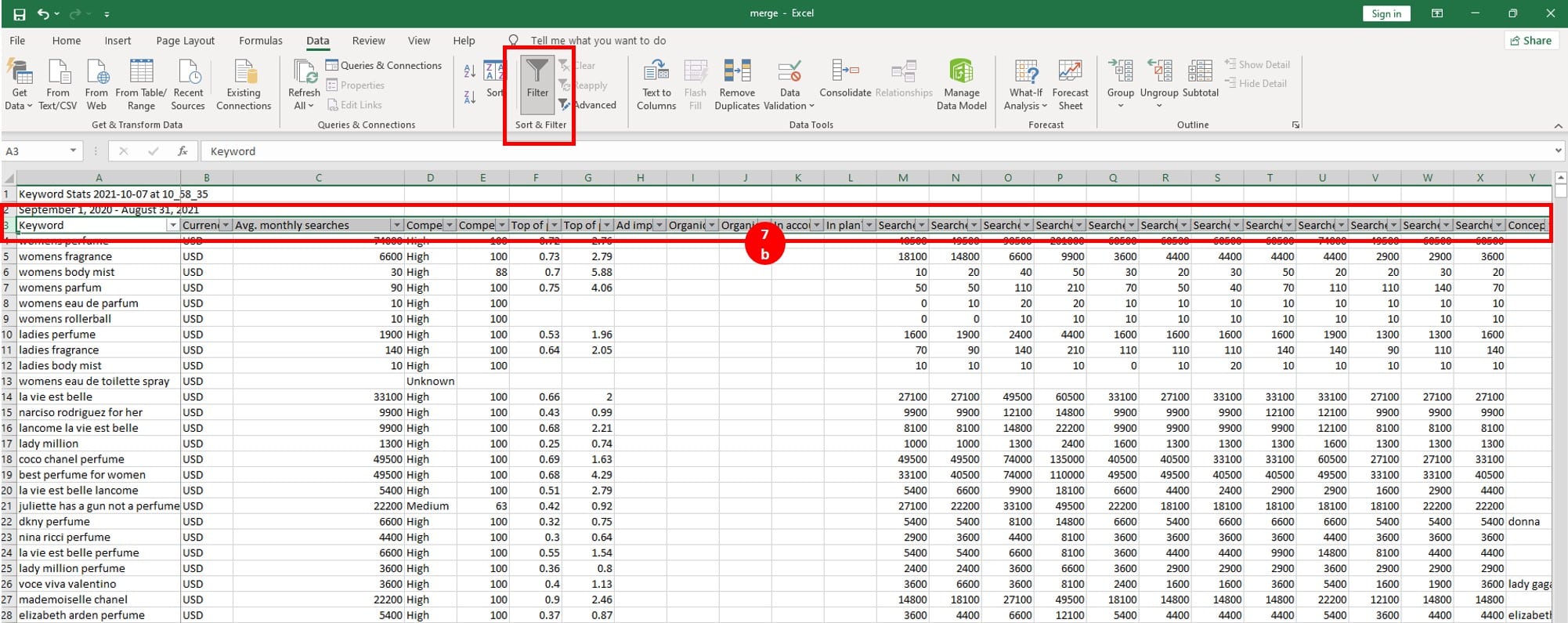Open Ribbon Display Options
The width and height of the screenshot is (1568, 623).
click(x=1437, y=13)
